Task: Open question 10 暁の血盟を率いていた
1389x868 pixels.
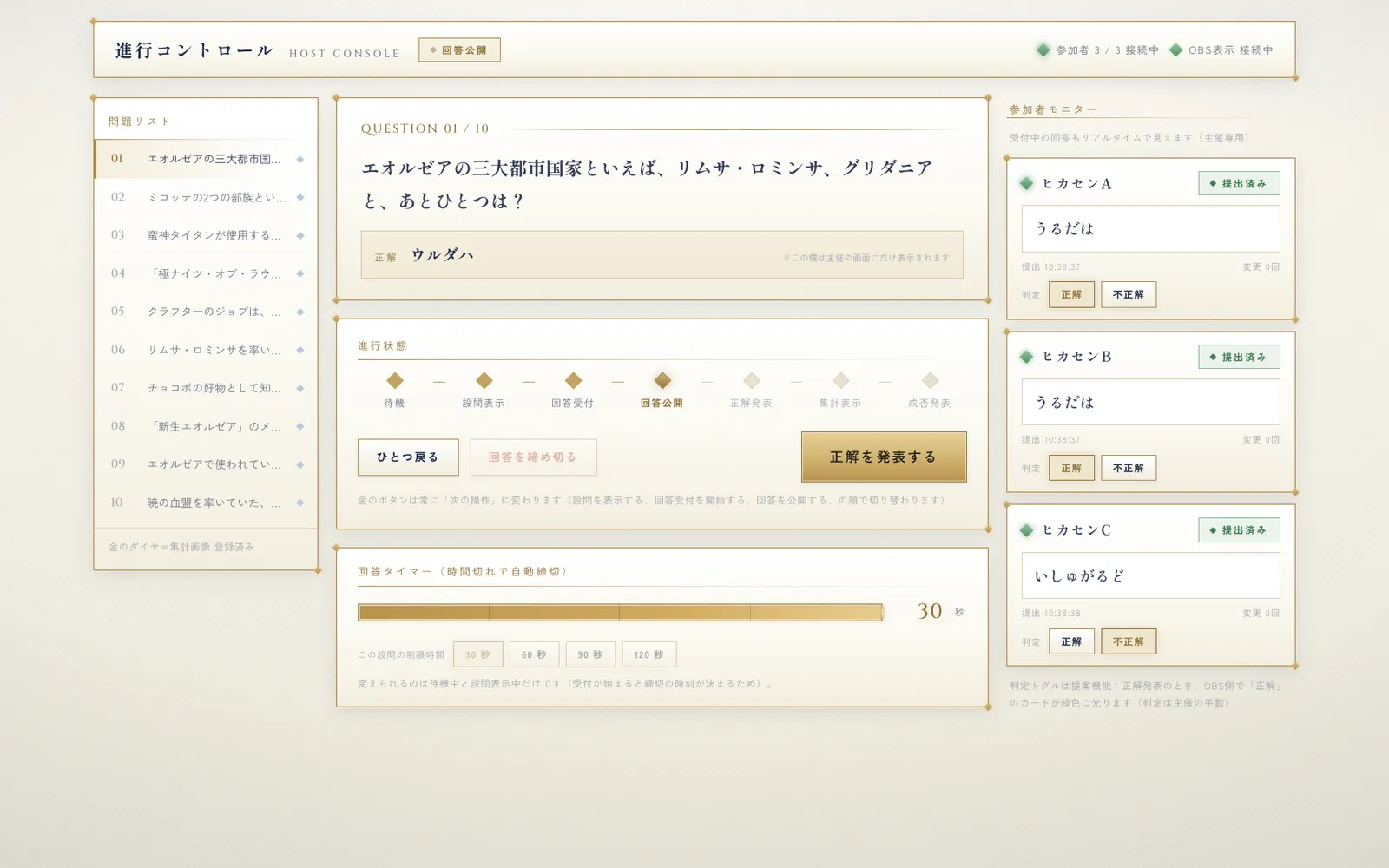Action: point(206,503)
